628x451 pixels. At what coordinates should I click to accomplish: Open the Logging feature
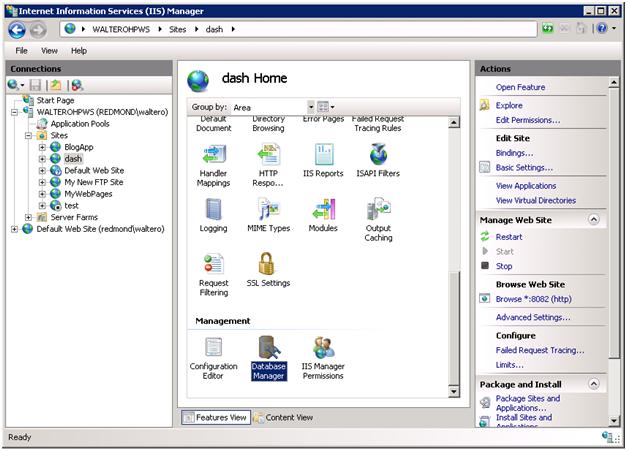coord(213,216)
